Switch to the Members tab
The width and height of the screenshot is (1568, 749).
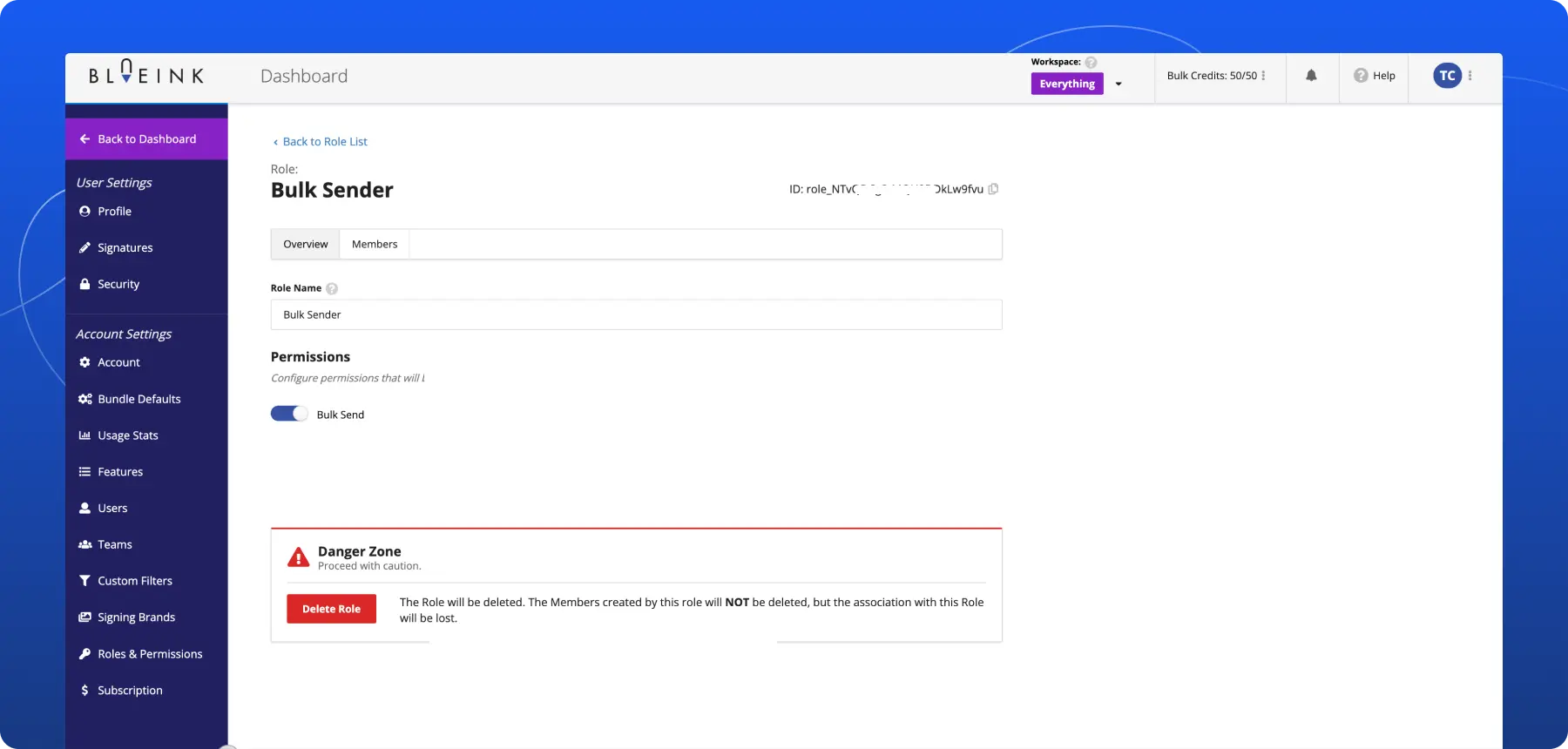pyautogui.click(x=375, y=245)
